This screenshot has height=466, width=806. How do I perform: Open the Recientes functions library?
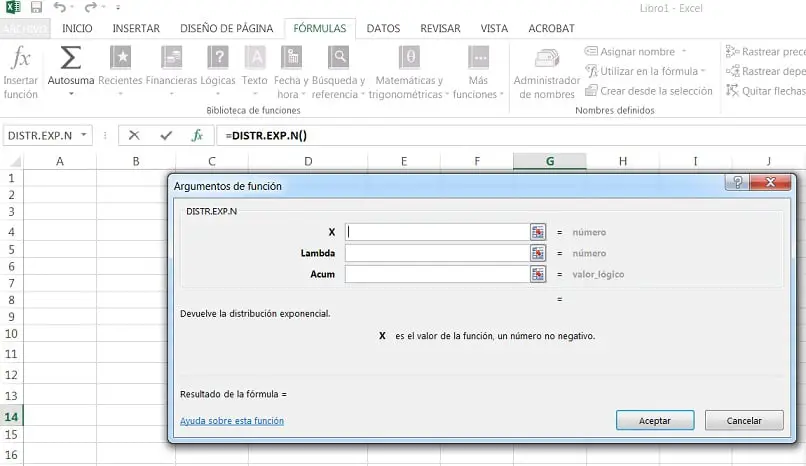coord(120,71)
